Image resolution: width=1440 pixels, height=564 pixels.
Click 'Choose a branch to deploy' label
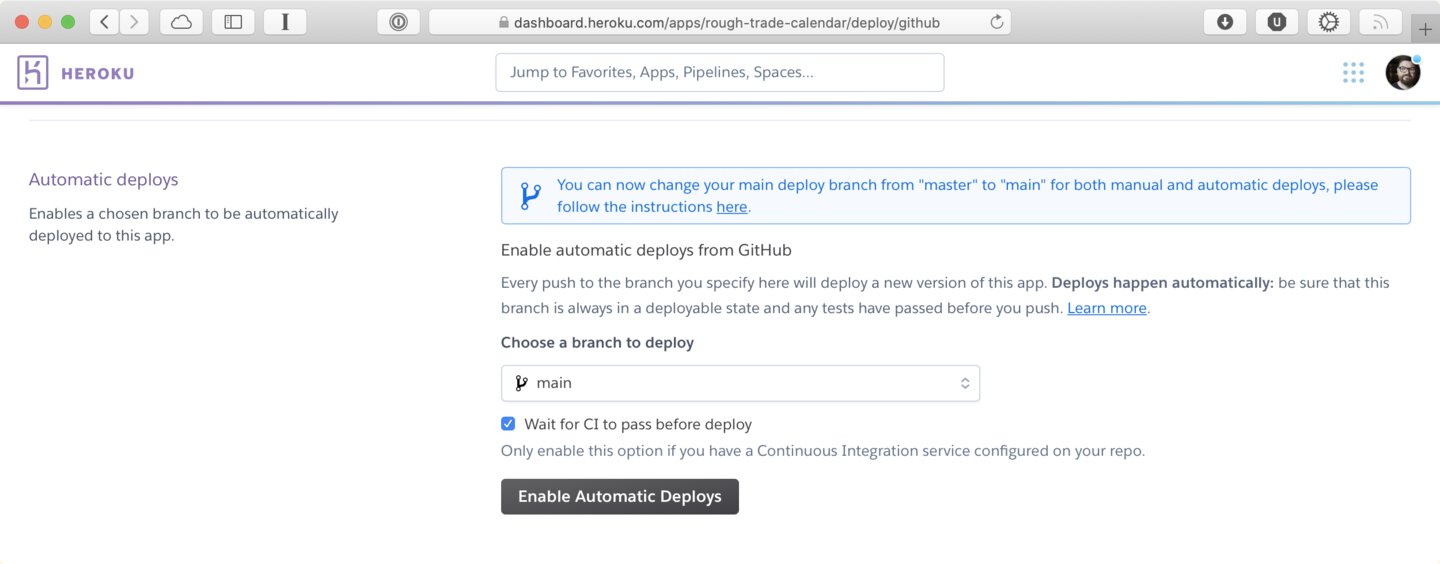(x=597, y=342)
